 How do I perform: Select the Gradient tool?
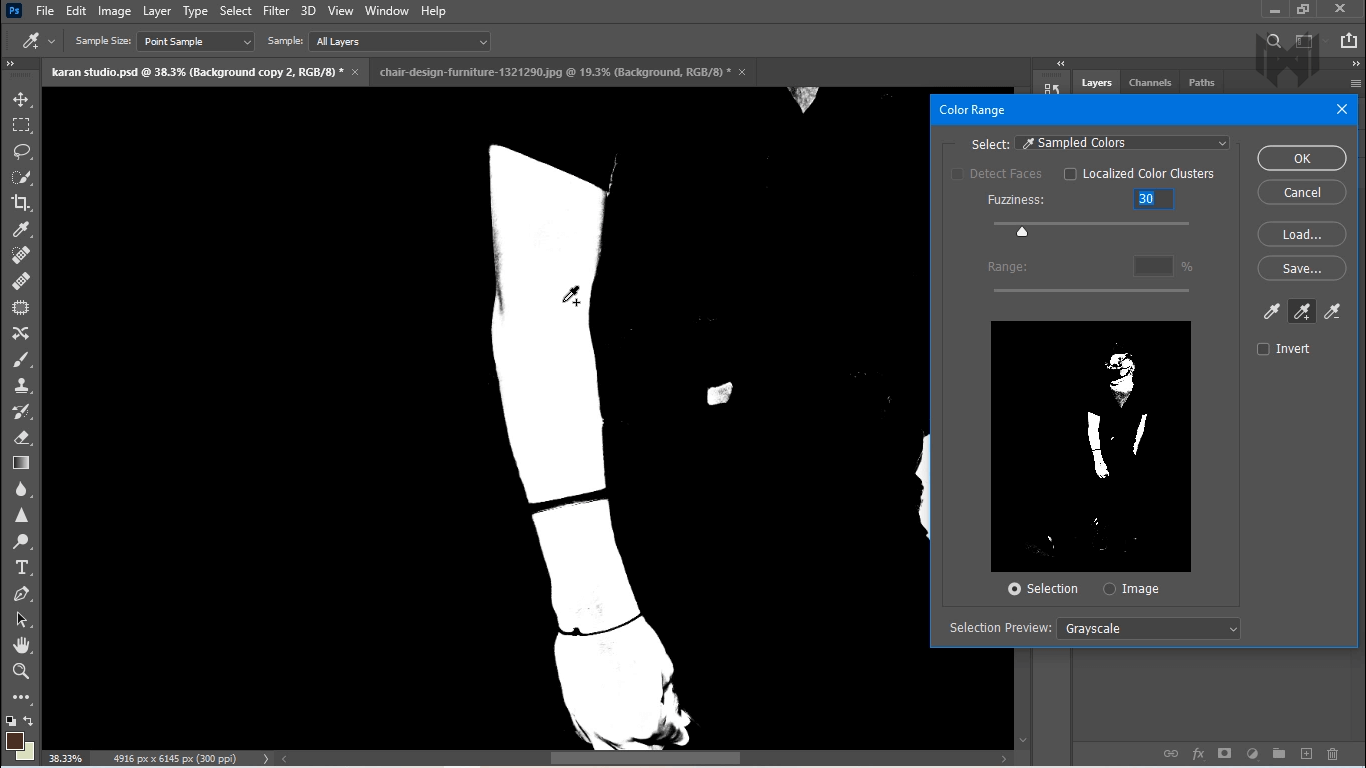pos(21,463)
